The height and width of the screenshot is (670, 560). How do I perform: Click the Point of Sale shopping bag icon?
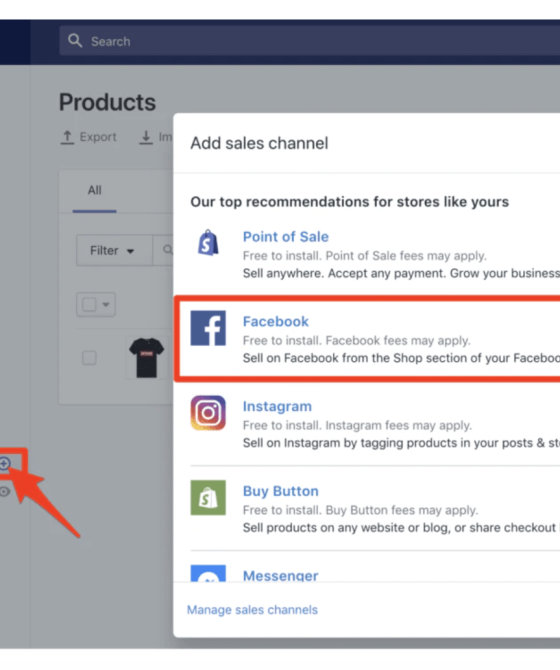208,243
